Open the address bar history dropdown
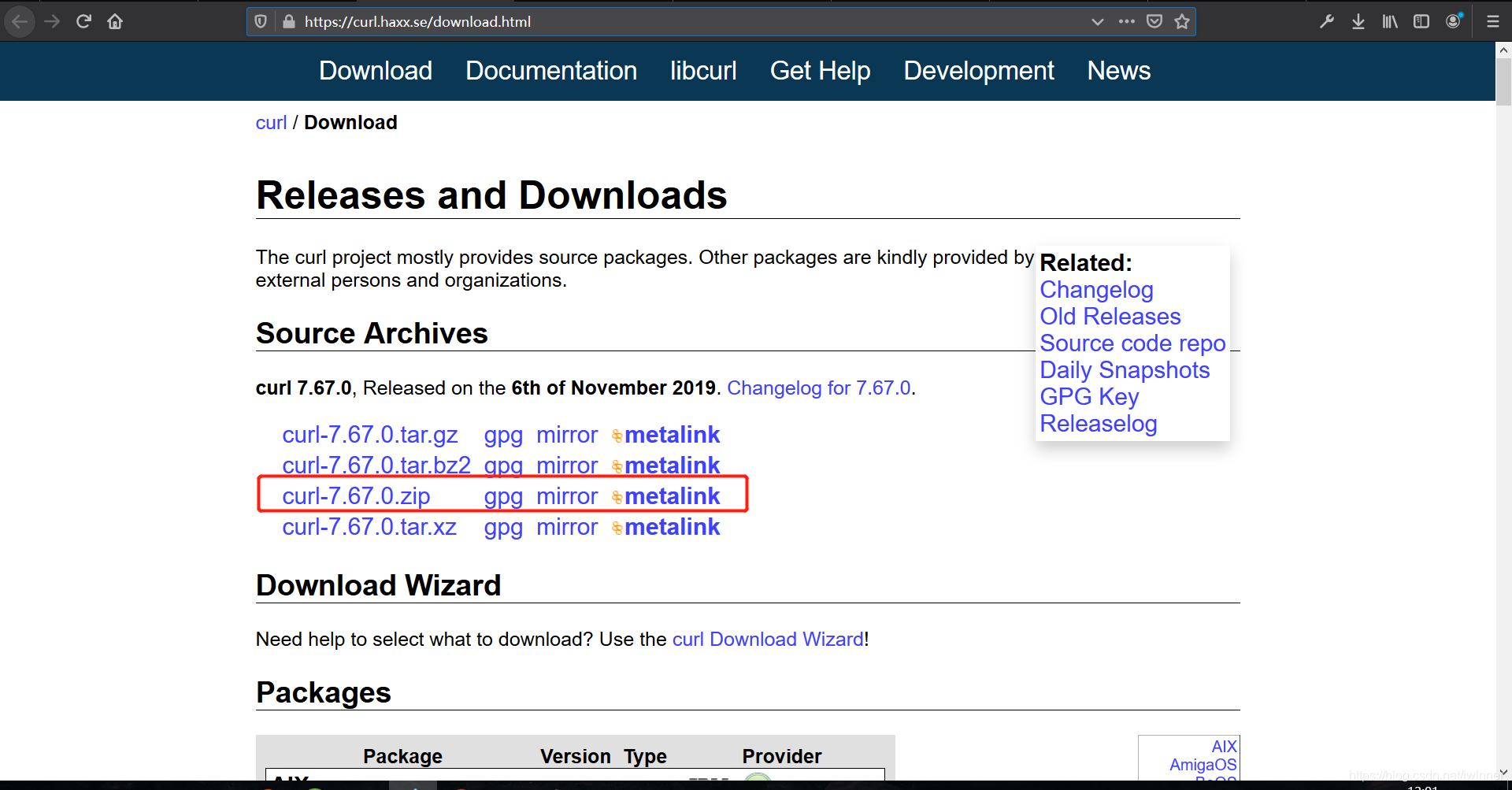Screen dimensions: 1512x790 pyautogui.click(x=1097, y=21)
